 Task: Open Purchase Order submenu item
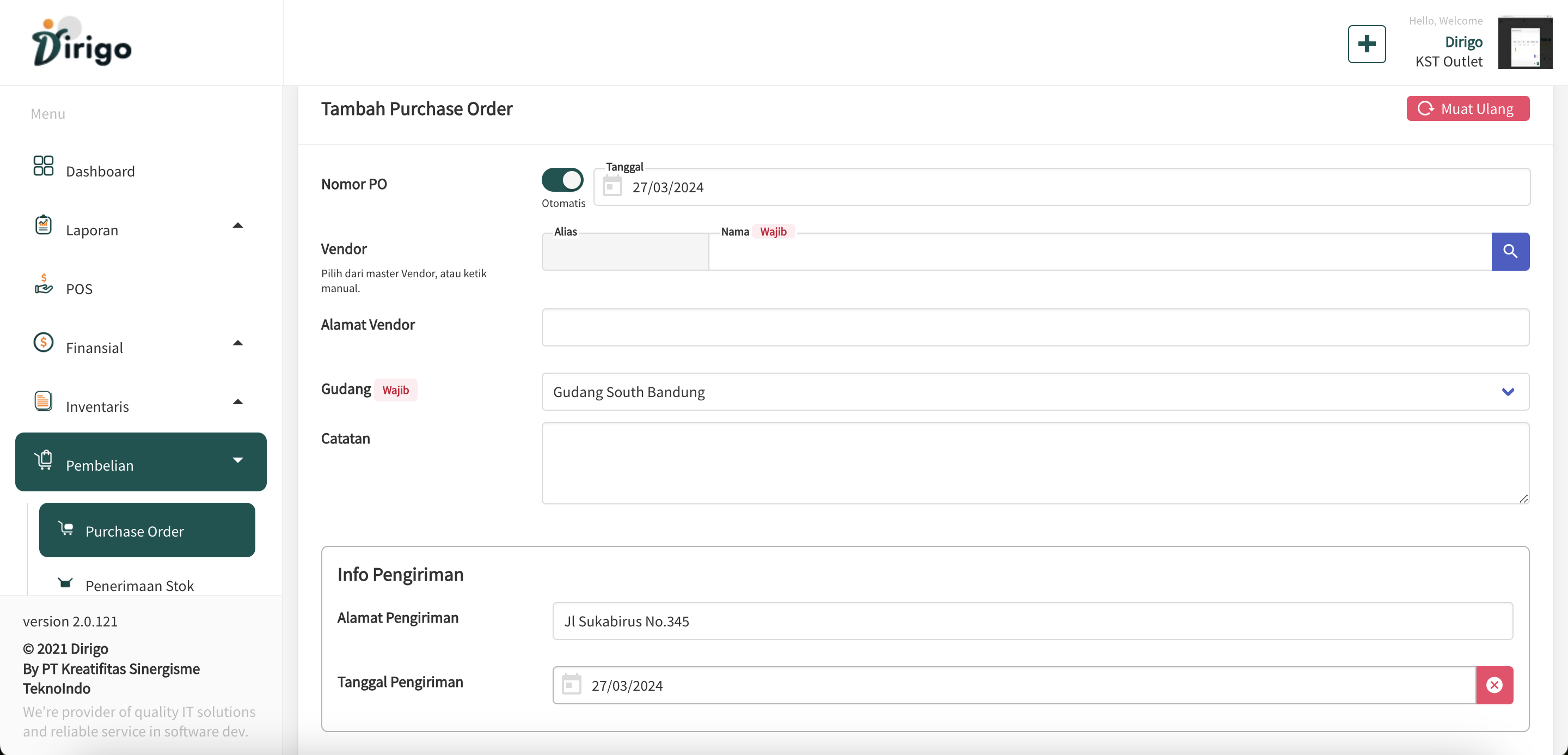(146, 531)
